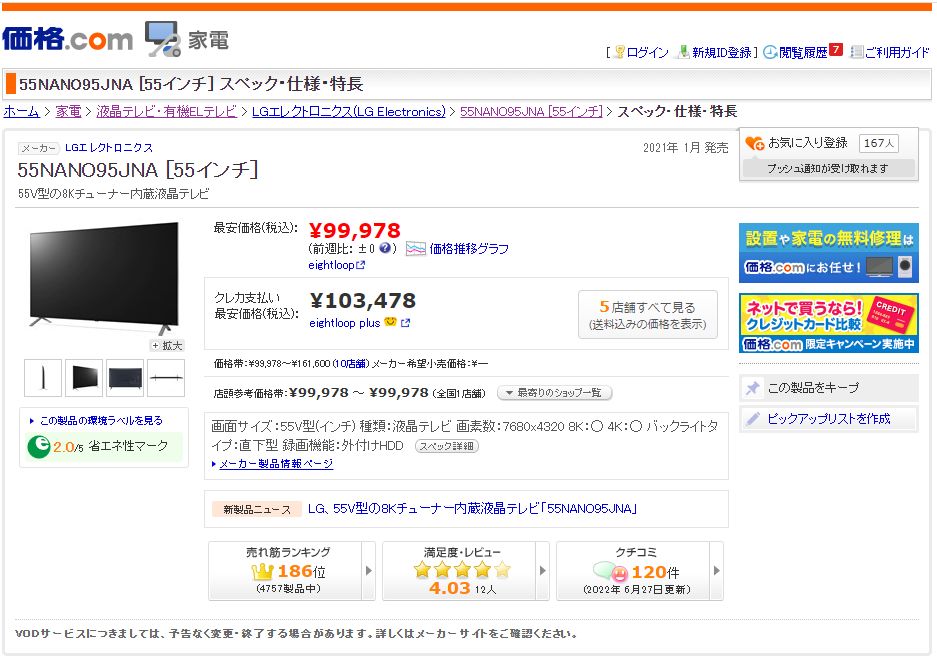Open LGエレクトロニクス(LG Electronics) breadcrumb
Viewport: 937px width, 659px height.
coord(349,112)
